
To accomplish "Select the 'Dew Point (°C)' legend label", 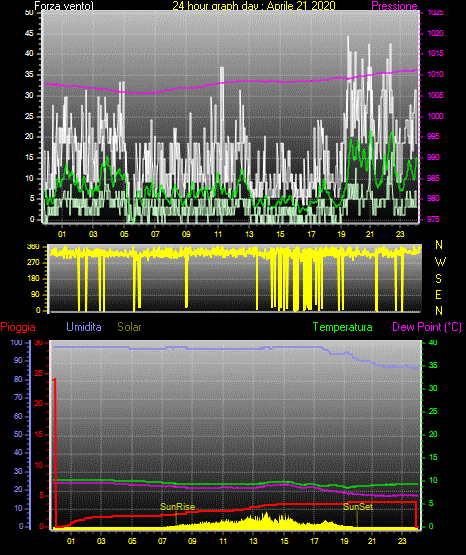I will coord(427,327).
